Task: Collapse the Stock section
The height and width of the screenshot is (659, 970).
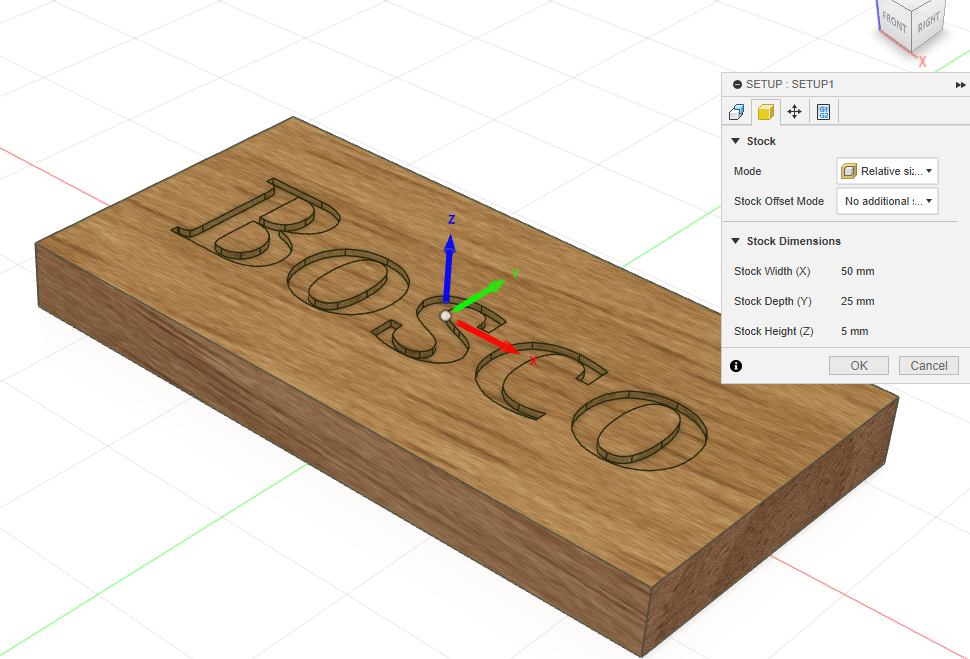Action: pyautogui.click(x=736, y=141)
